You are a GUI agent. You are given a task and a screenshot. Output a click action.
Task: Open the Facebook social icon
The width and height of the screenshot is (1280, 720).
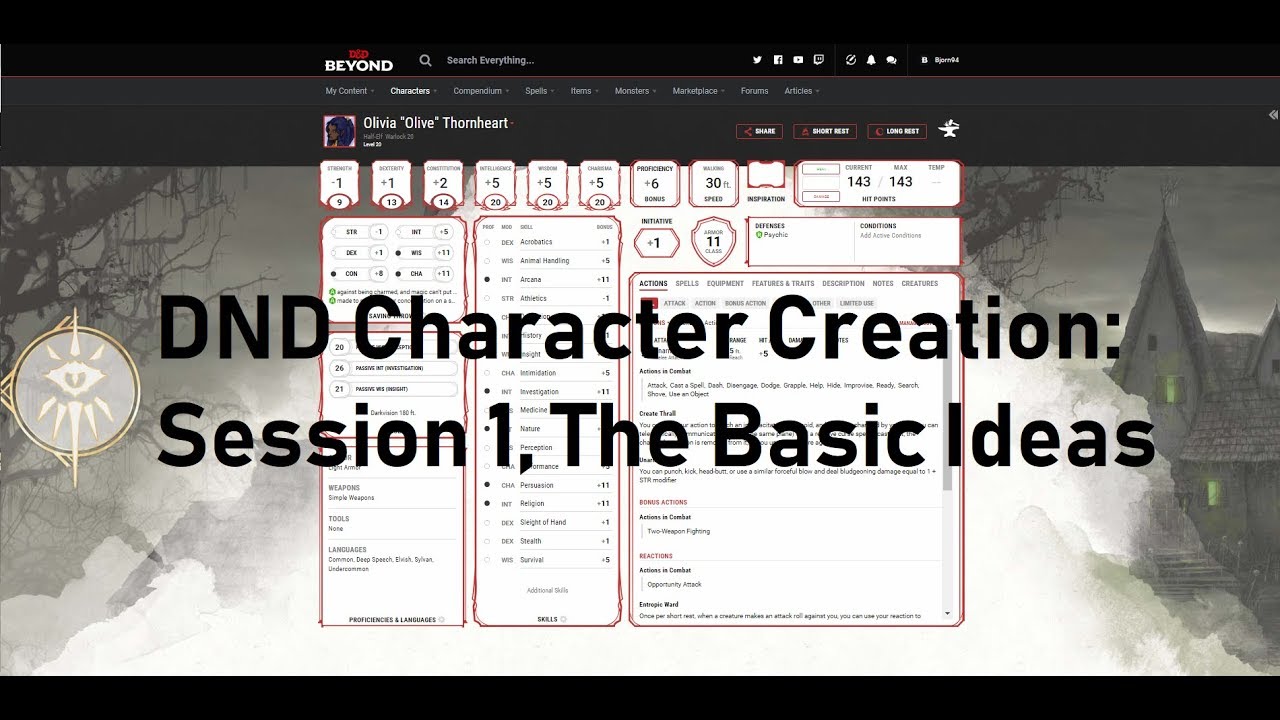(x=778, y=60)
